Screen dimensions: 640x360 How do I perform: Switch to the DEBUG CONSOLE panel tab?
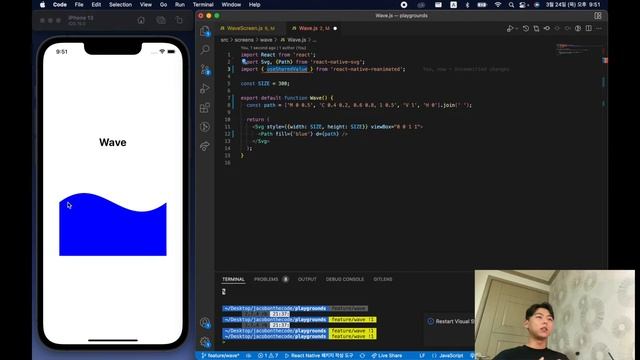coord(344,279)
